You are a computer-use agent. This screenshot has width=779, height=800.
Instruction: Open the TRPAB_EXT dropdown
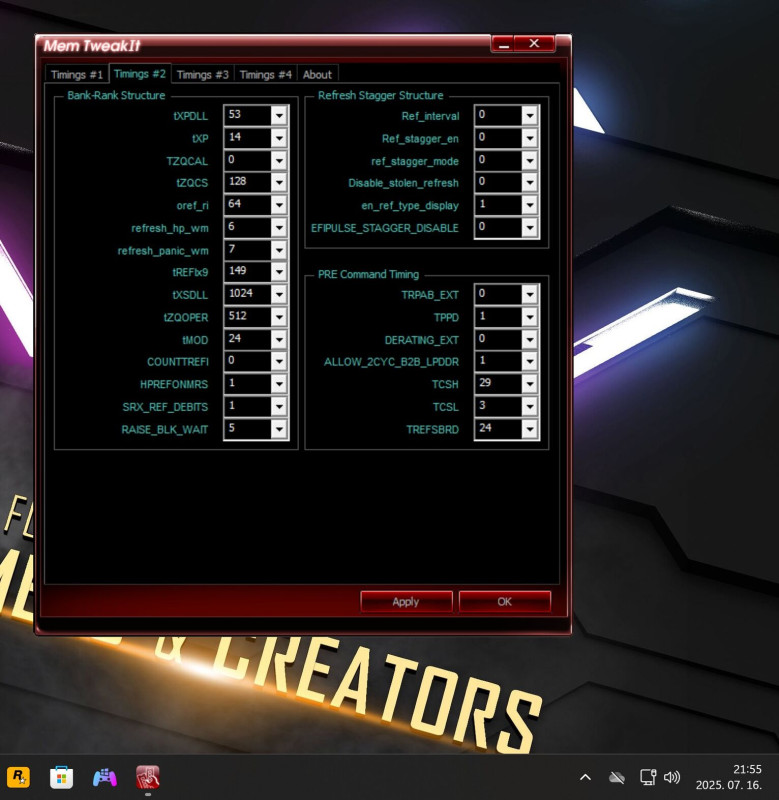coord(530,294)
